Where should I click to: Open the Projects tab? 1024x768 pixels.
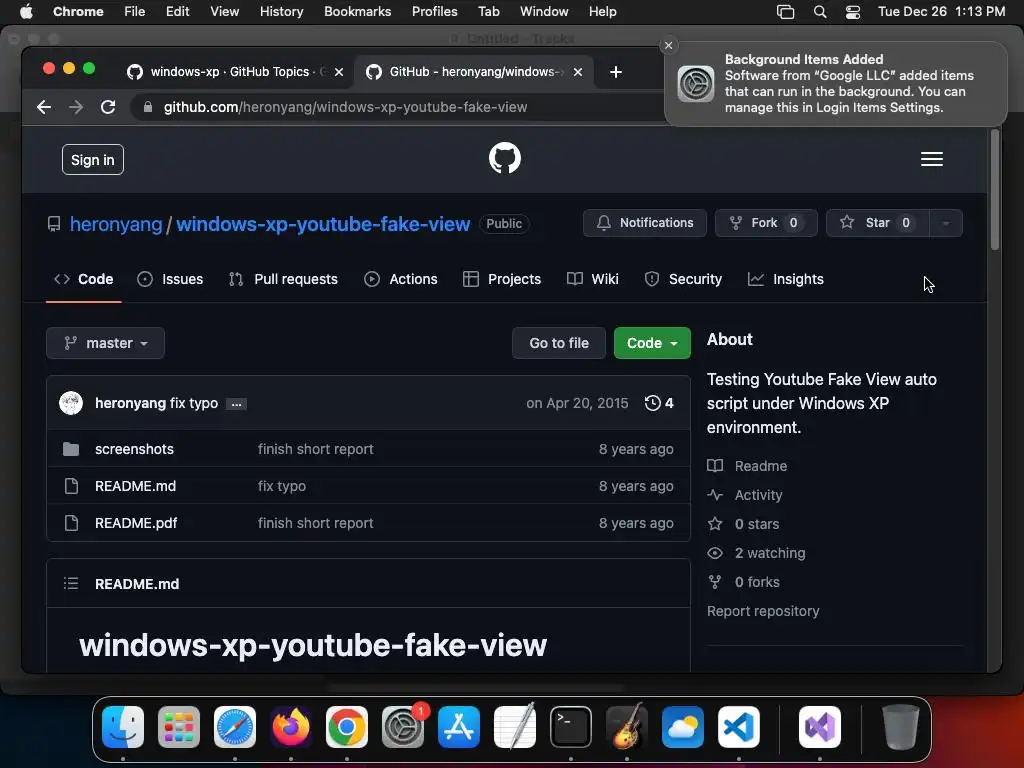point(502,279)
